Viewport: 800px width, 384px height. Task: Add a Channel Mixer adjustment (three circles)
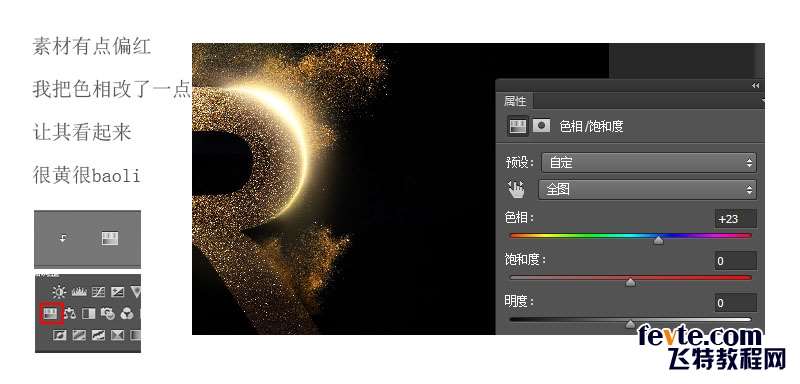(127, 313)
